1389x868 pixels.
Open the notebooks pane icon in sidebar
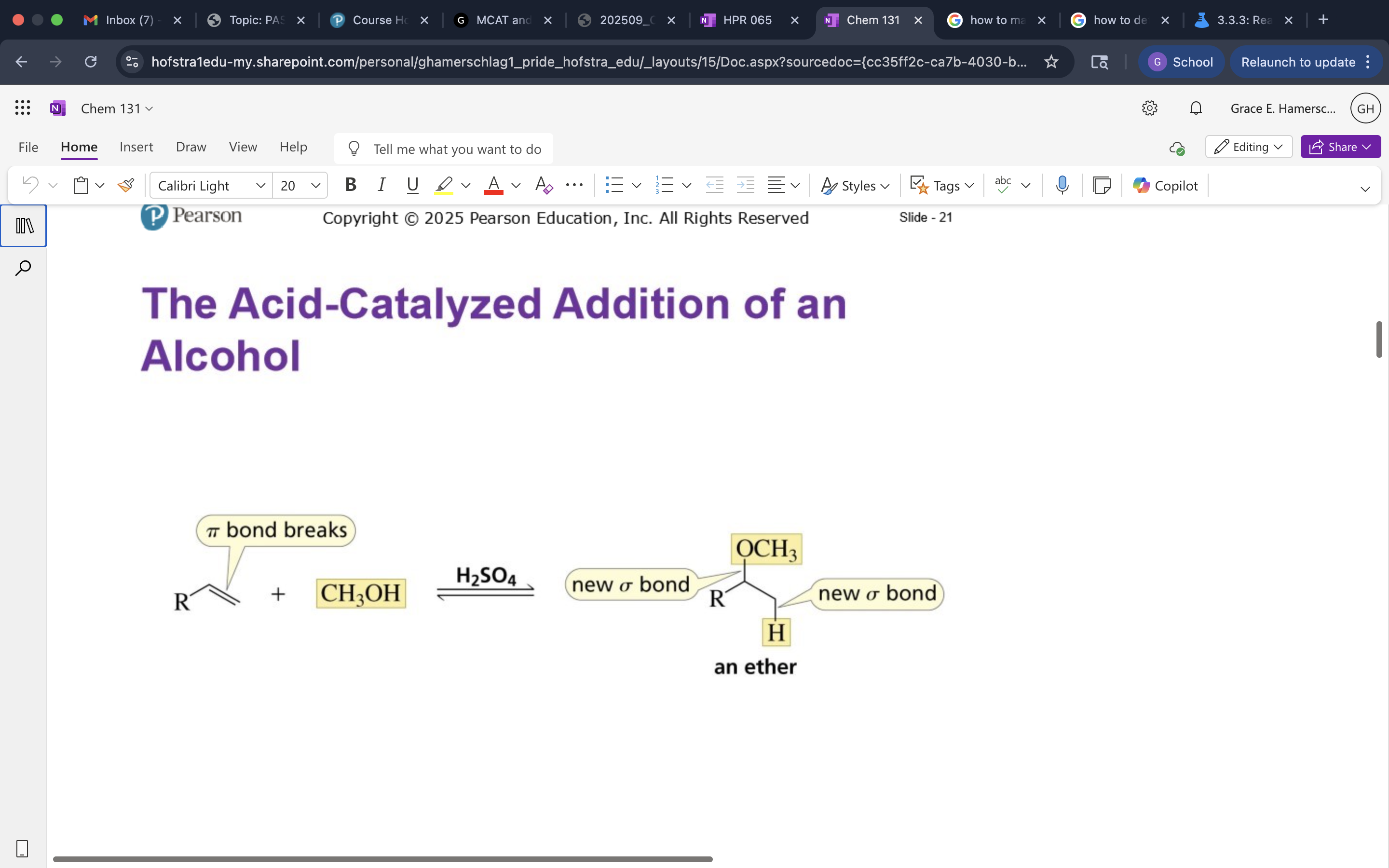coord(23,225)
